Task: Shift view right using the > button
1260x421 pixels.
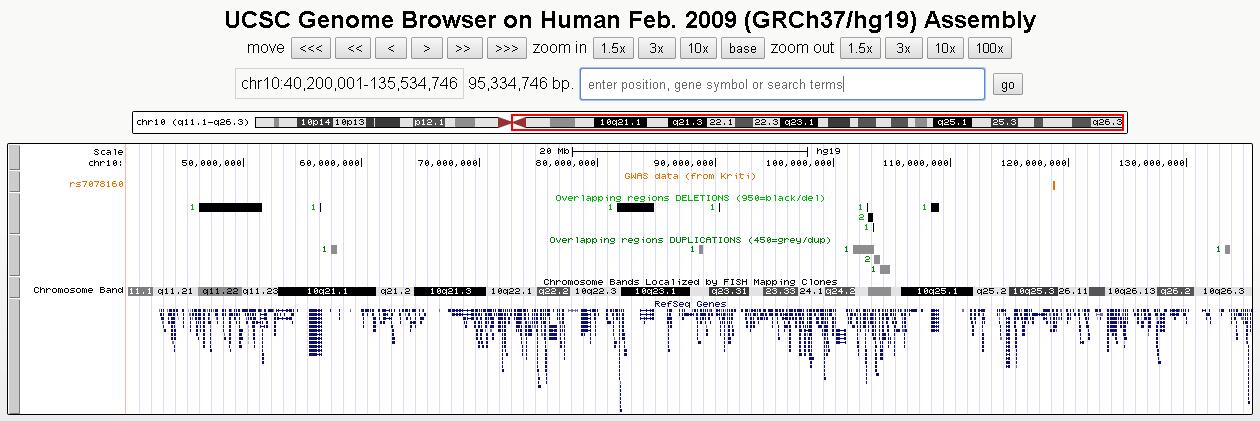Action: pyautogui.click(x=427, y=48)
